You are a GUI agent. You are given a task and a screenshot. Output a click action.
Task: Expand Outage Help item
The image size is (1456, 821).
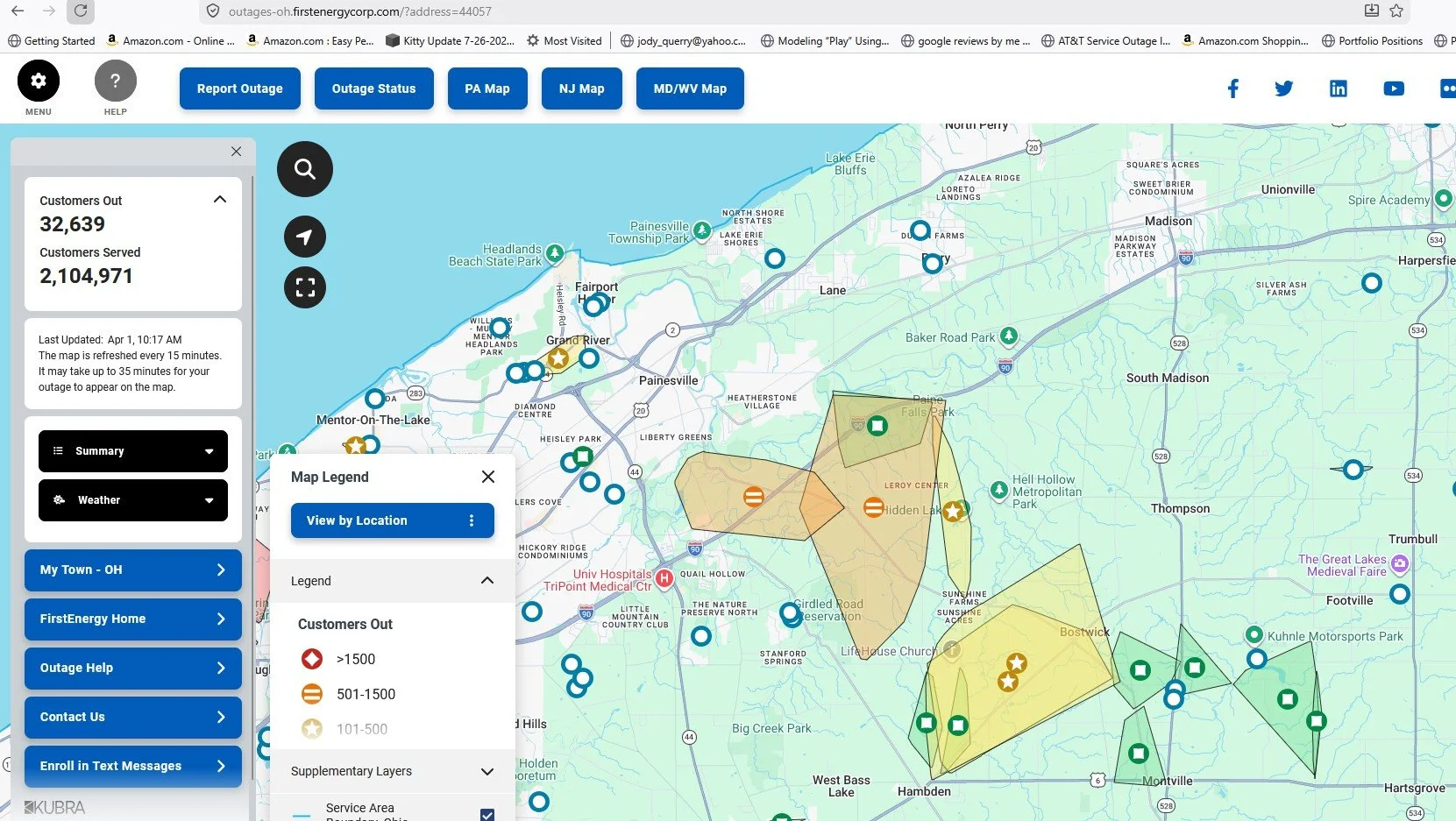coord(133,668)
